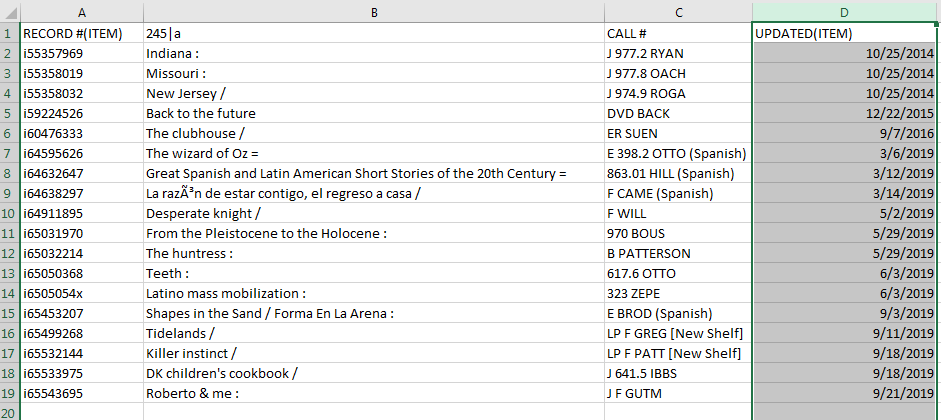Click the RECORD #(ITEM) header cell
The image size is (941, 420).
(80, 33)
